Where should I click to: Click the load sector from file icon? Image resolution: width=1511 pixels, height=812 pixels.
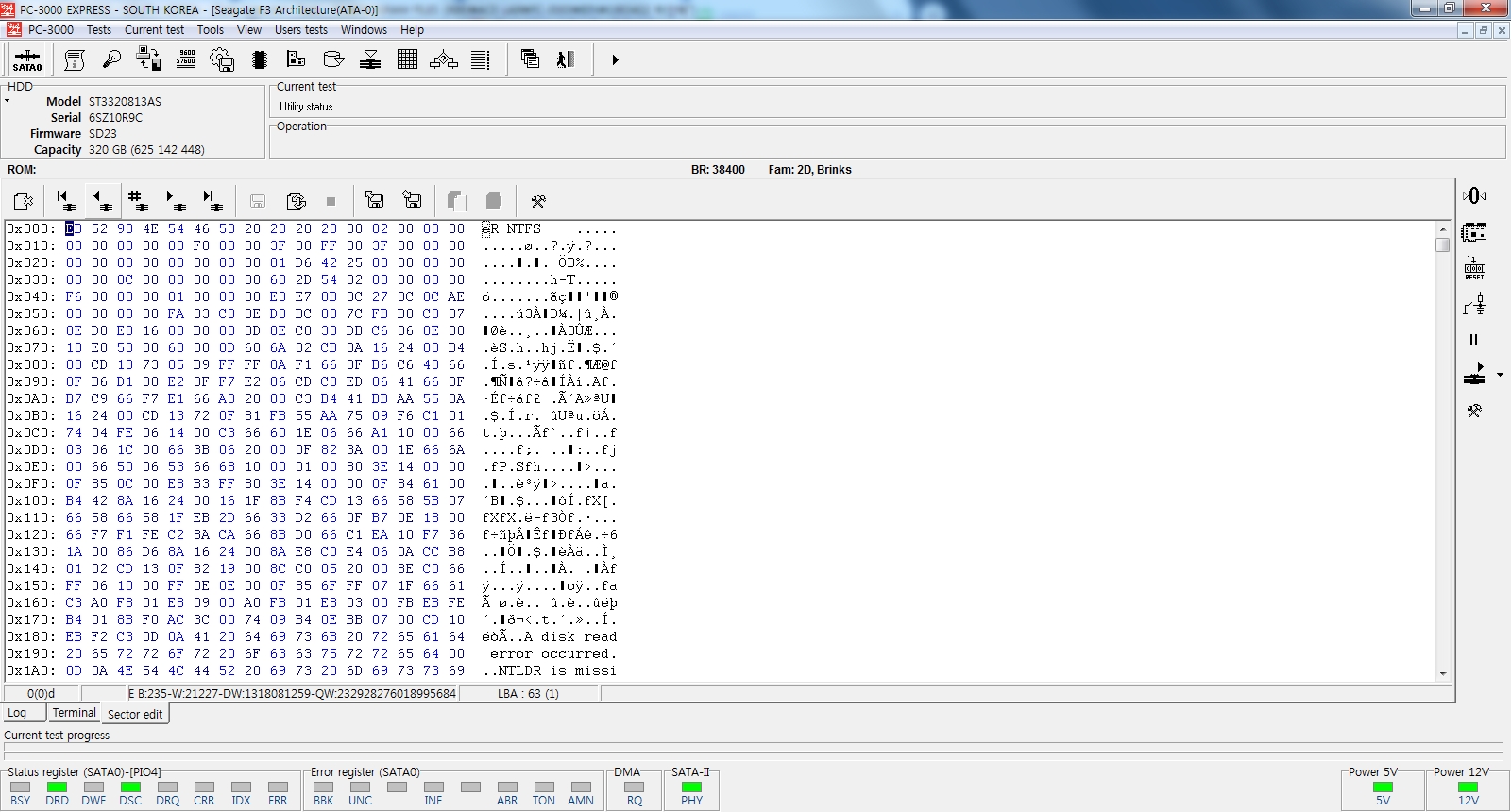pos(412,200)
